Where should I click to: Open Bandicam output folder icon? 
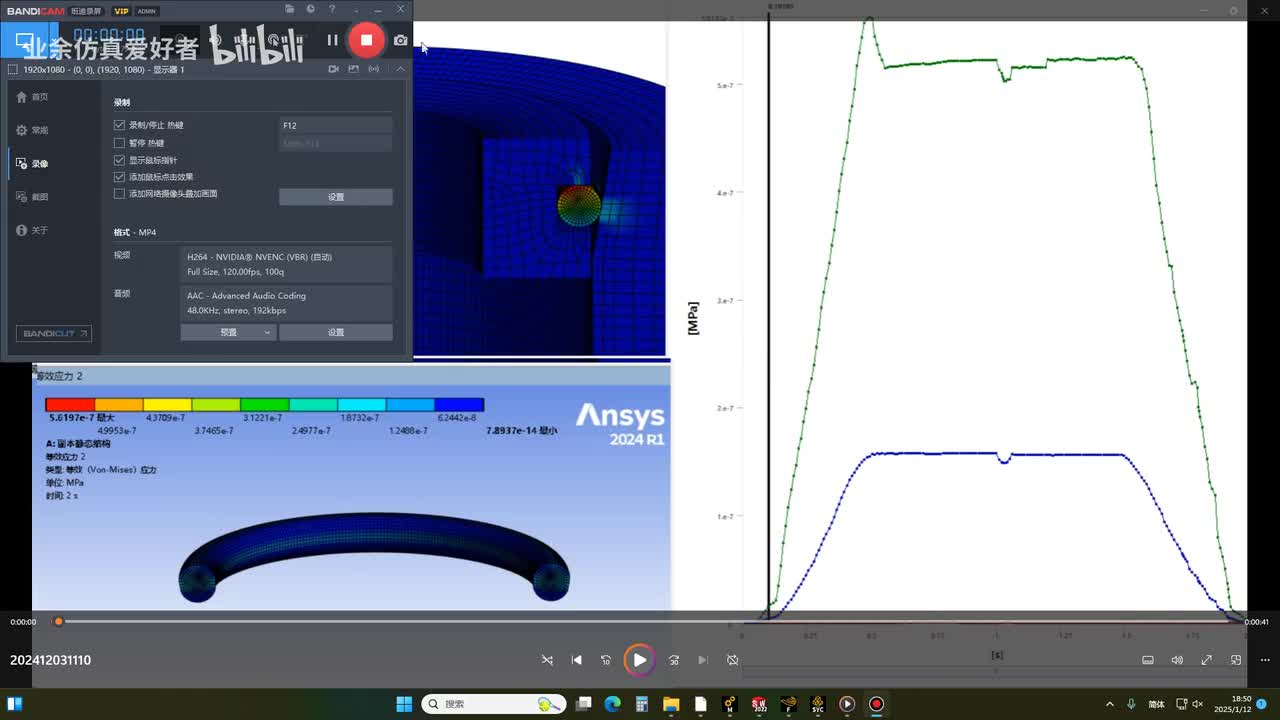click(x=289, y=10)
